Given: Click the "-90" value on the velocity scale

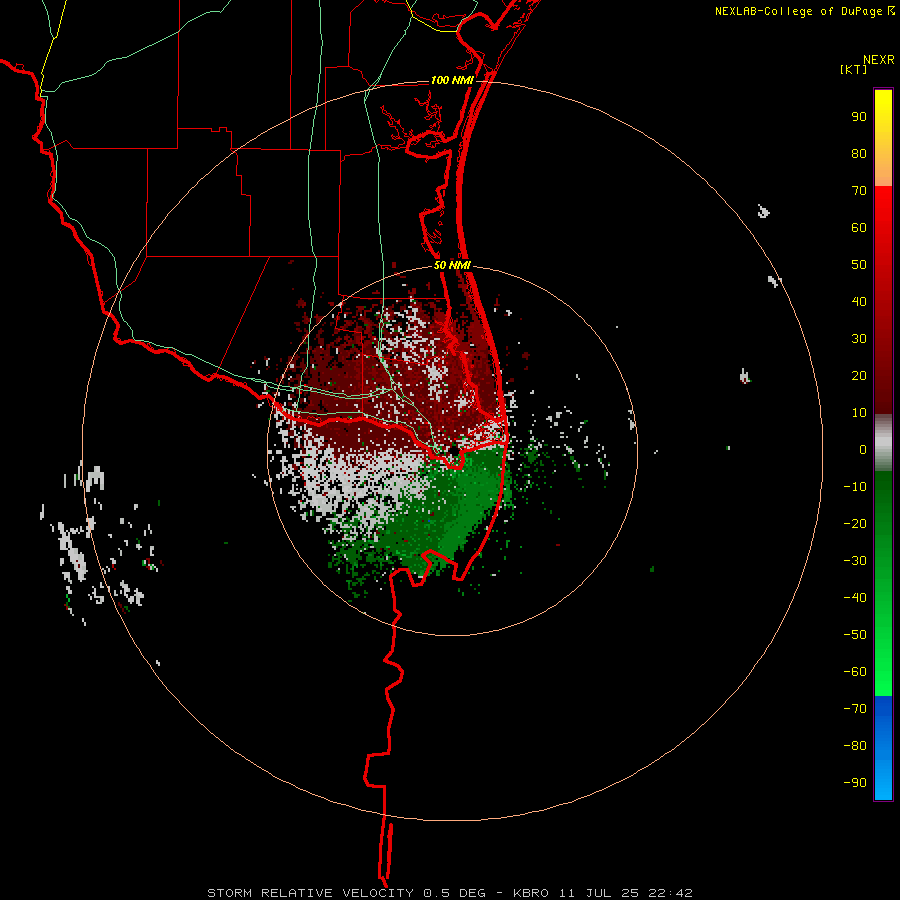Looking at the screenshot, I should (x=855, y=783).
